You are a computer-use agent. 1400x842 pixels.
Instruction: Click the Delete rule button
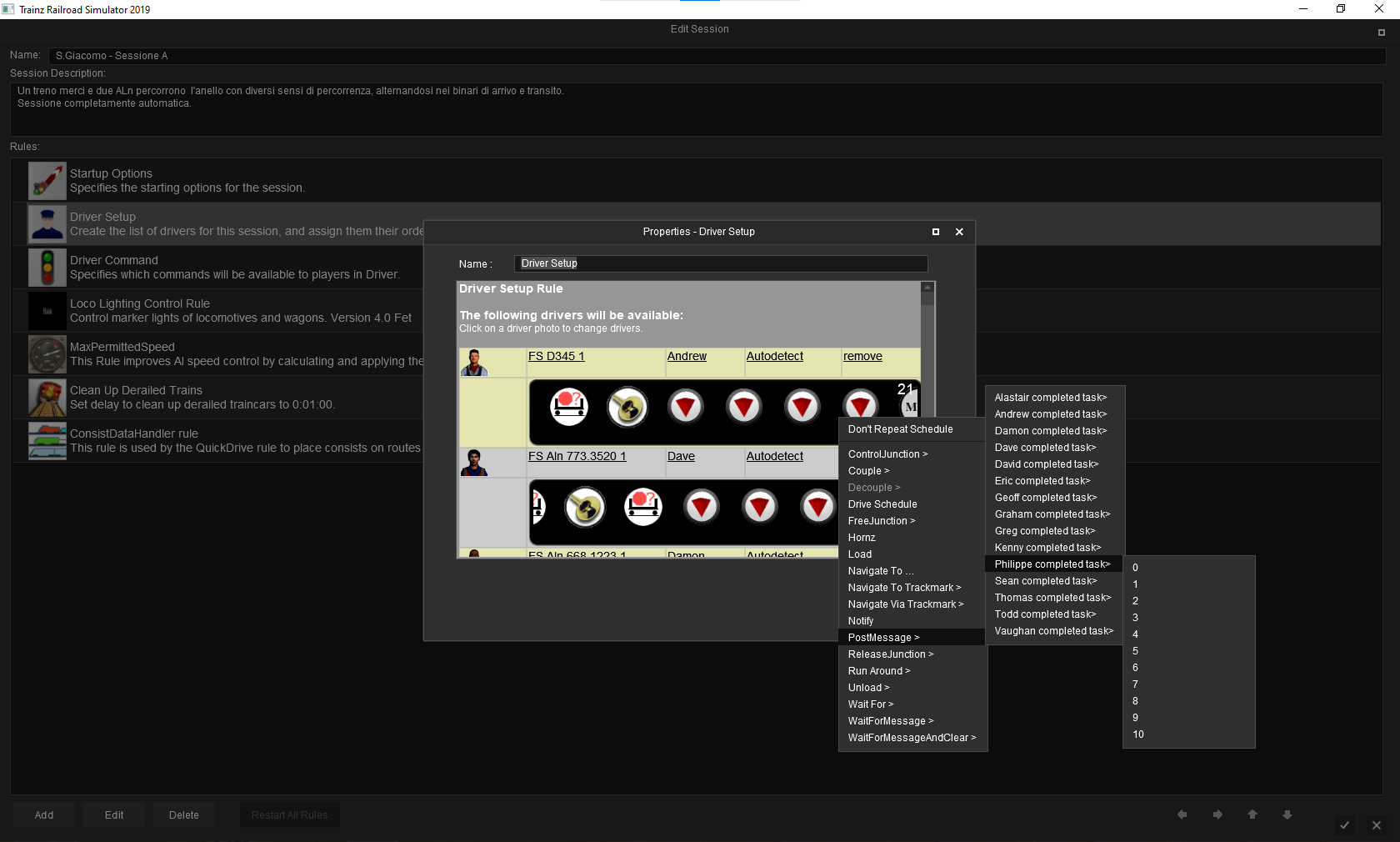click(x=184, y=815)
